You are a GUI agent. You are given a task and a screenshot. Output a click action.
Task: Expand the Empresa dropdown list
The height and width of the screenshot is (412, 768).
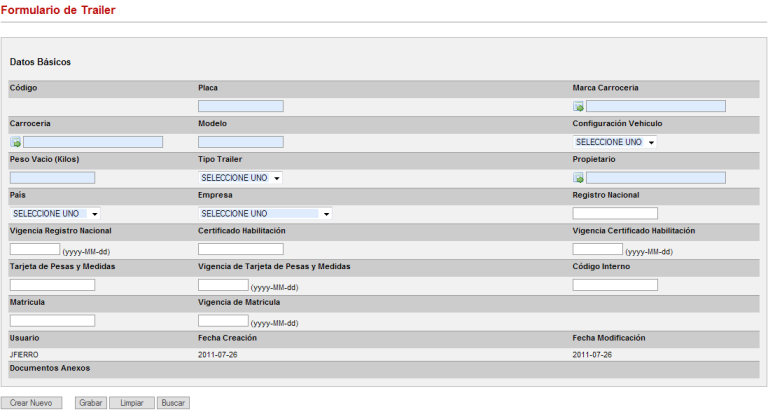(x=265, y=214)
